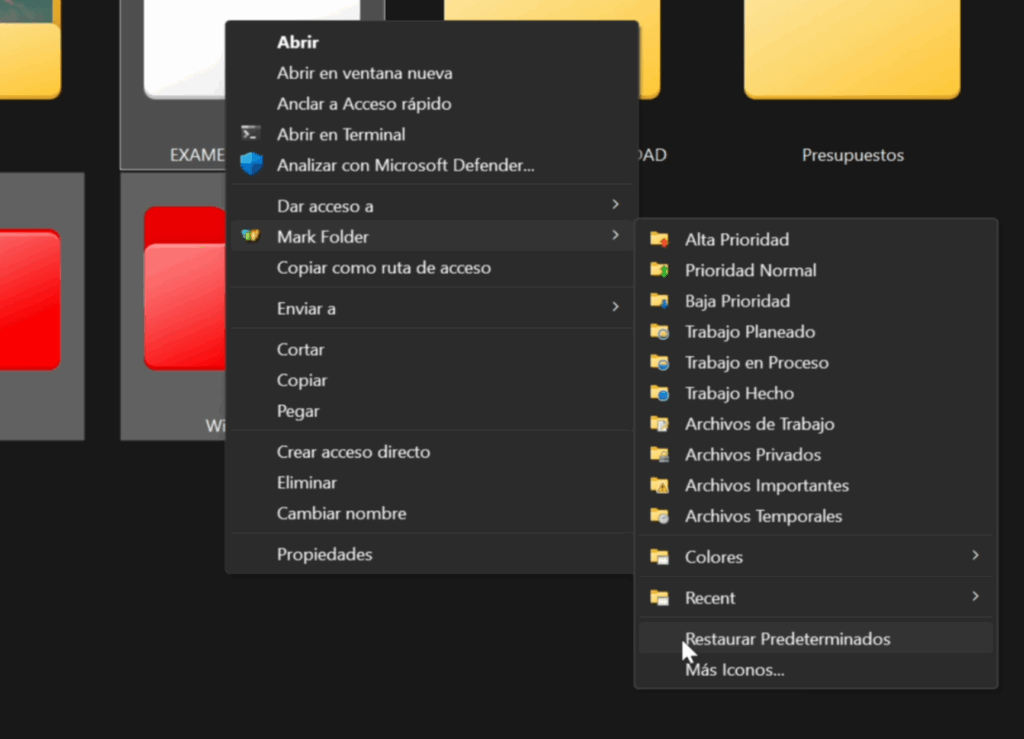Mark folder as Baja Prioridad
This screenshot has width=1024, height=739.
[816, 301]
